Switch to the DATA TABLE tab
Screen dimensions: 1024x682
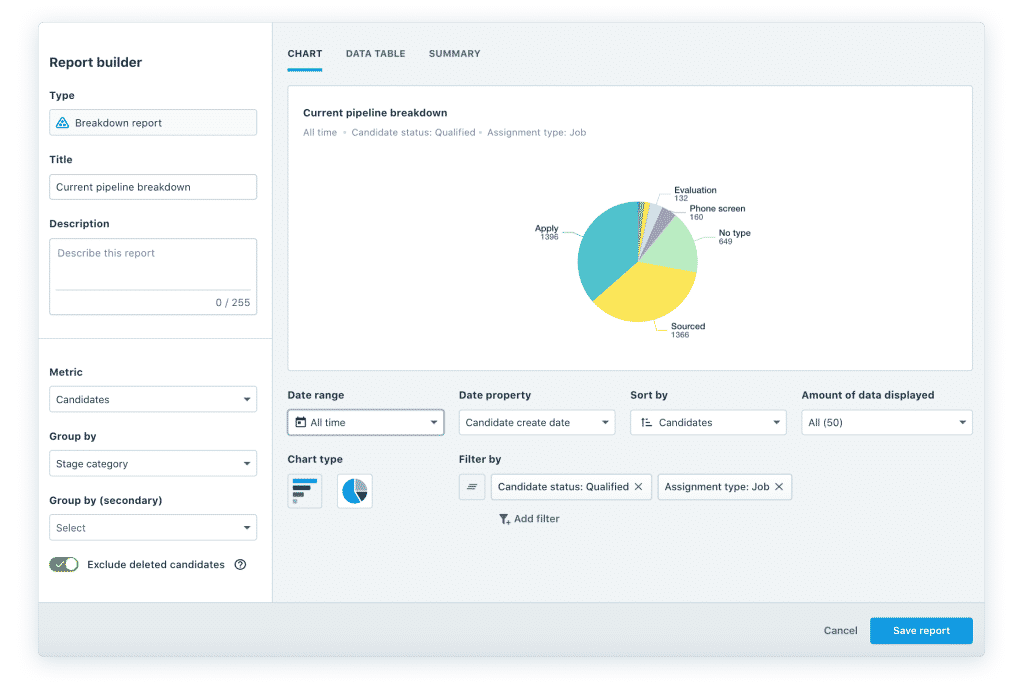pyautogui.click(x=375, y=54)
